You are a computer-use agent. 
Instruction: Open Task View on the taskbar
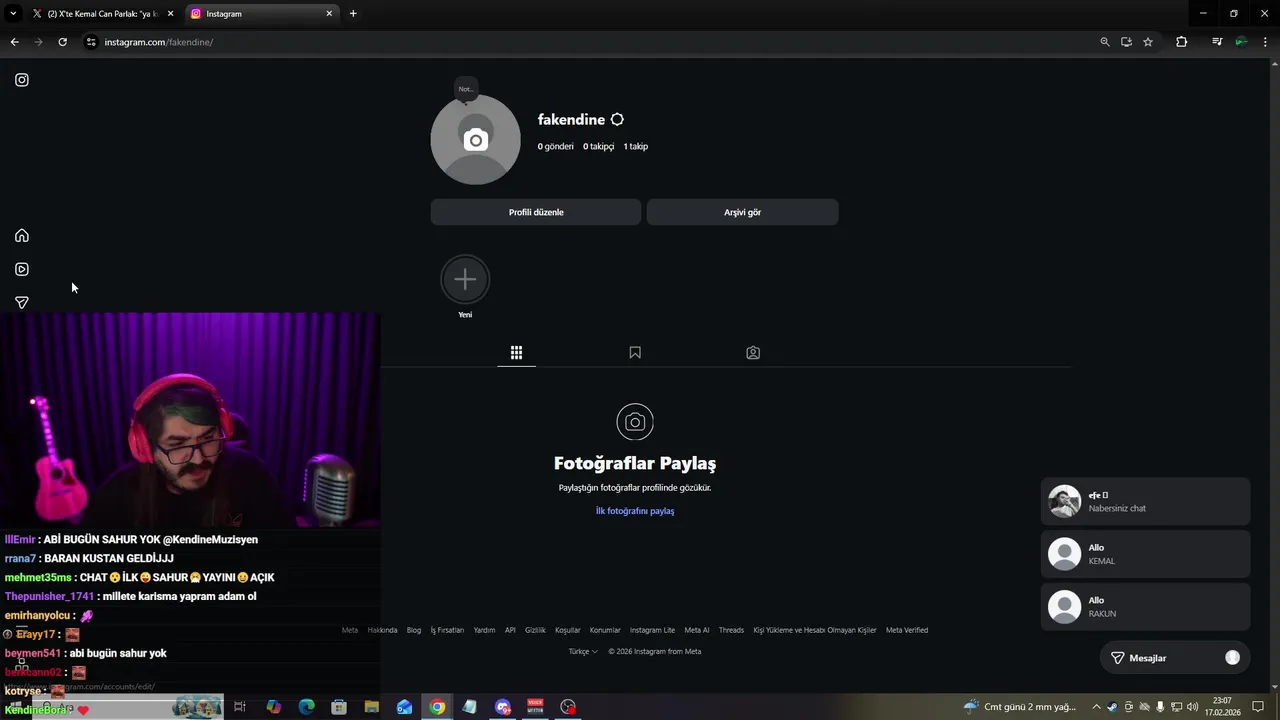coord(240,707)
